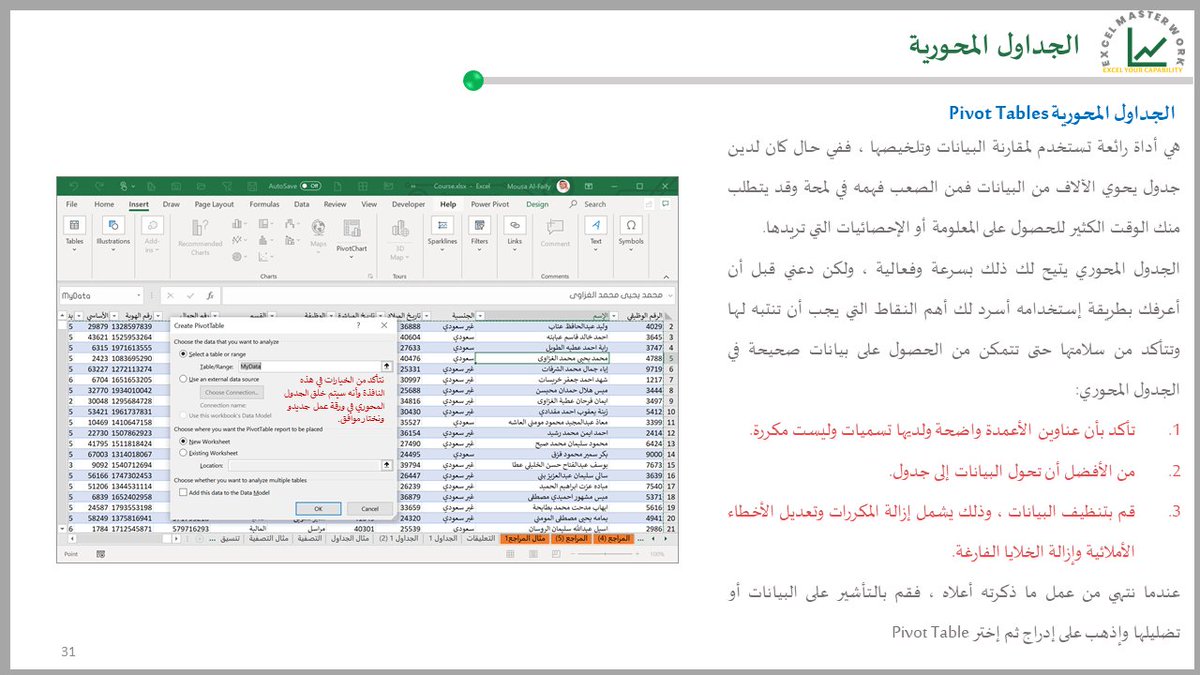Open the File menu tab
This screenshot has width=1200, height=675.
tap(72, 204)
